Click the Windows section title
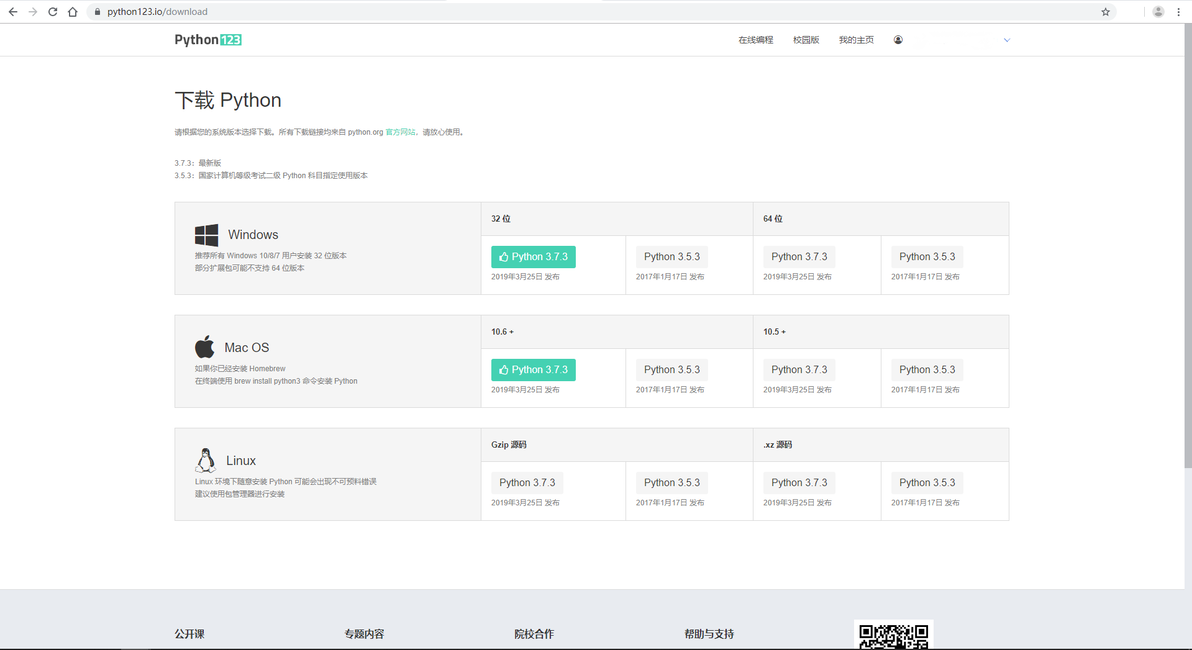 tap(253, 235)
